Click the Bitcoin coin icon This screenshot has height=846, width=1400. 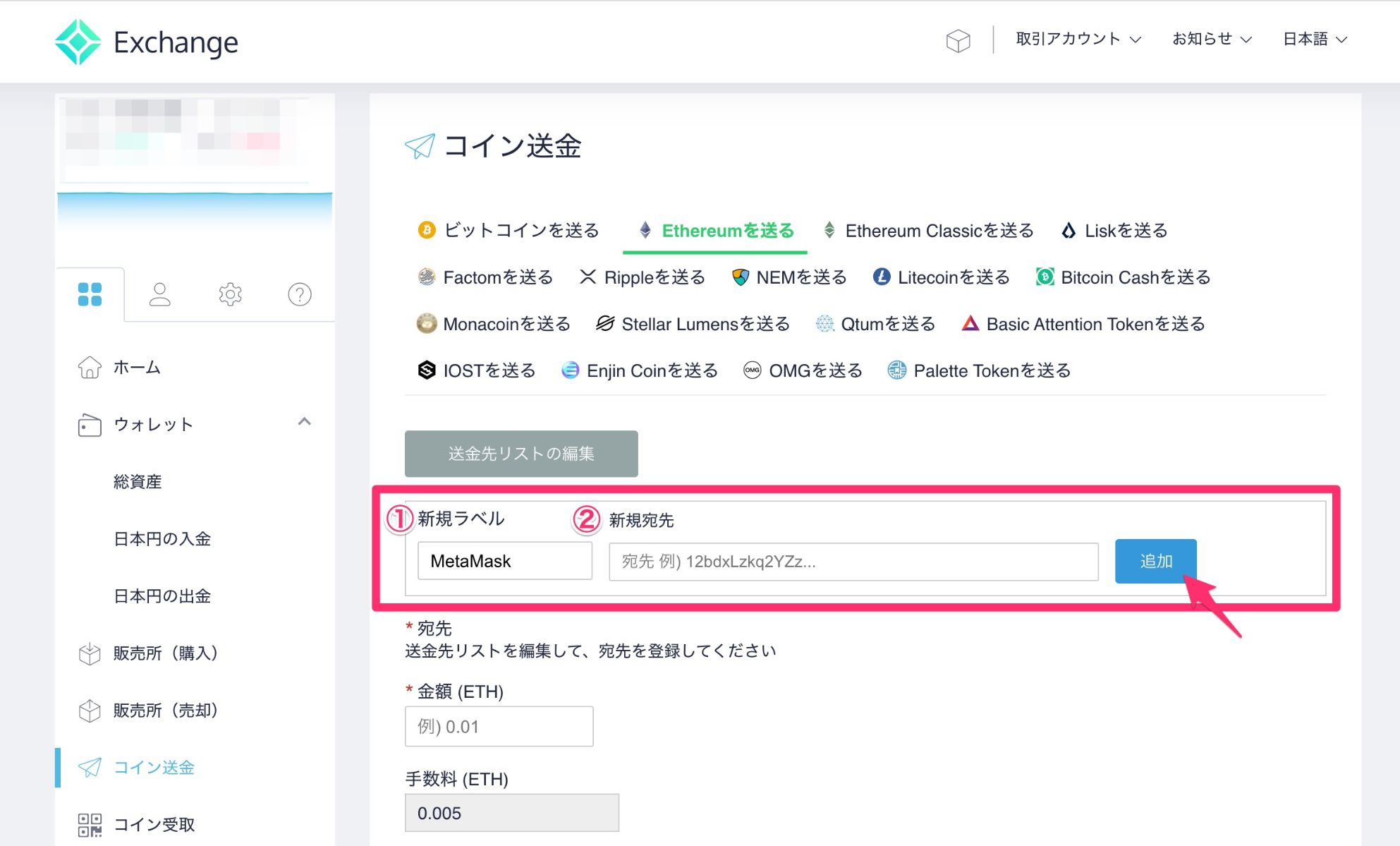[427, 230]
